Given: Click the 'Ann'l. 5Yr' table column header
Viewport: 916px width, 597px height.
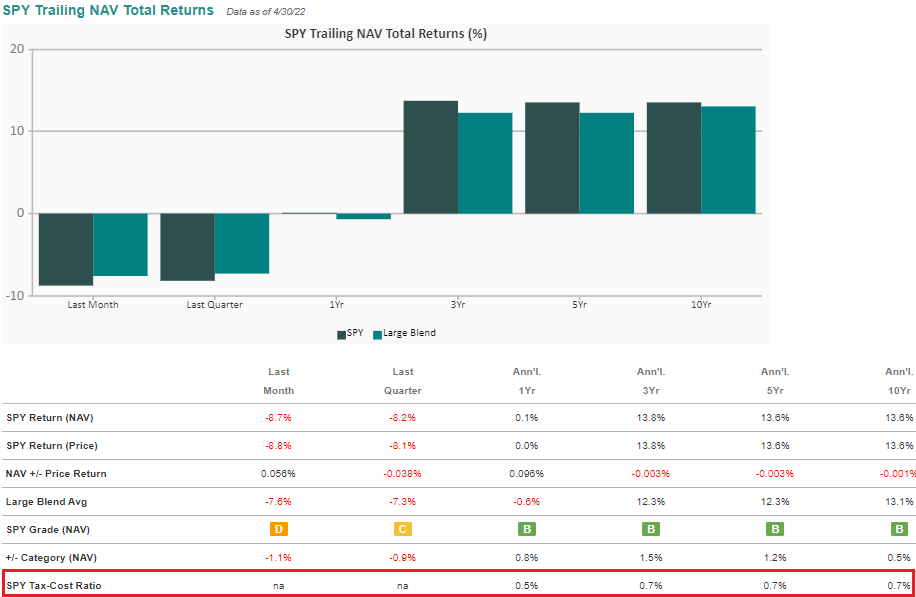Looking at the screenshot, I should (775, 381).
